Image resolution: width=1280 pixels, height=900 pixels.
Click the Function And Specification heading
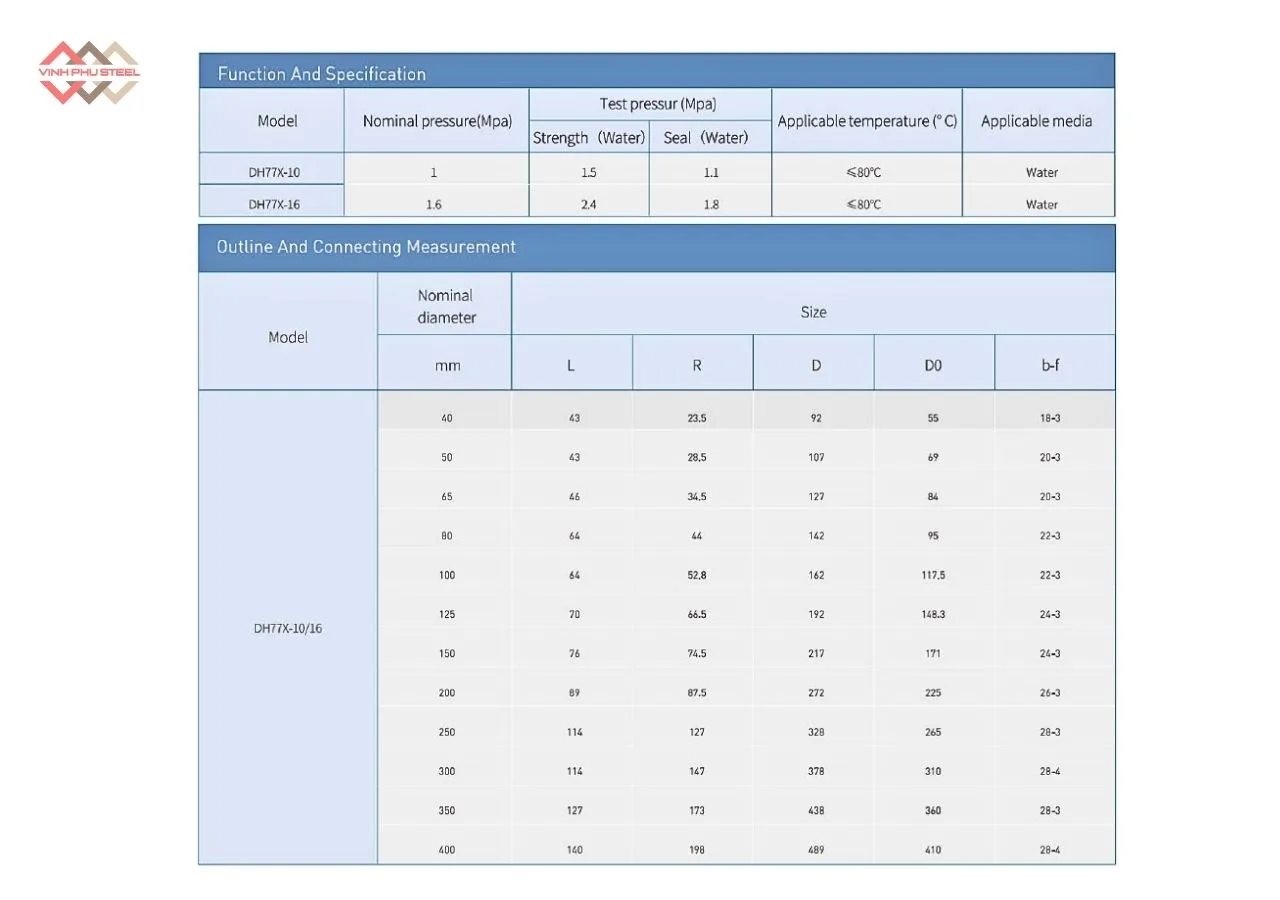point(321,74)
